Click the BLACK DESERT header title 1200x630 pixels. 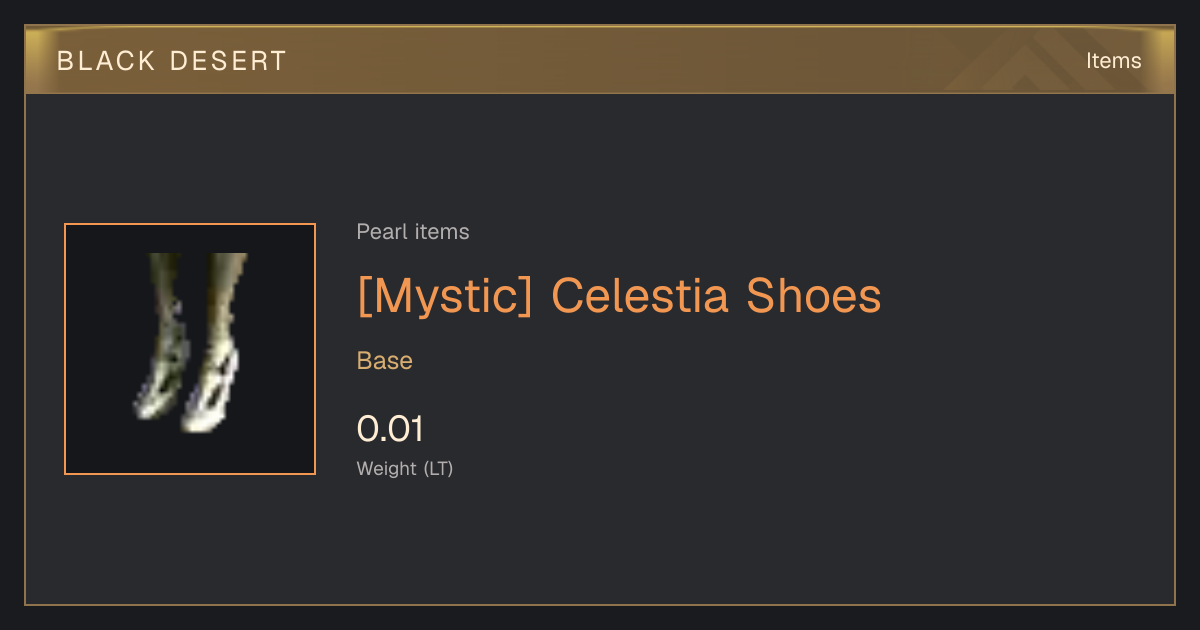point(172,61)
